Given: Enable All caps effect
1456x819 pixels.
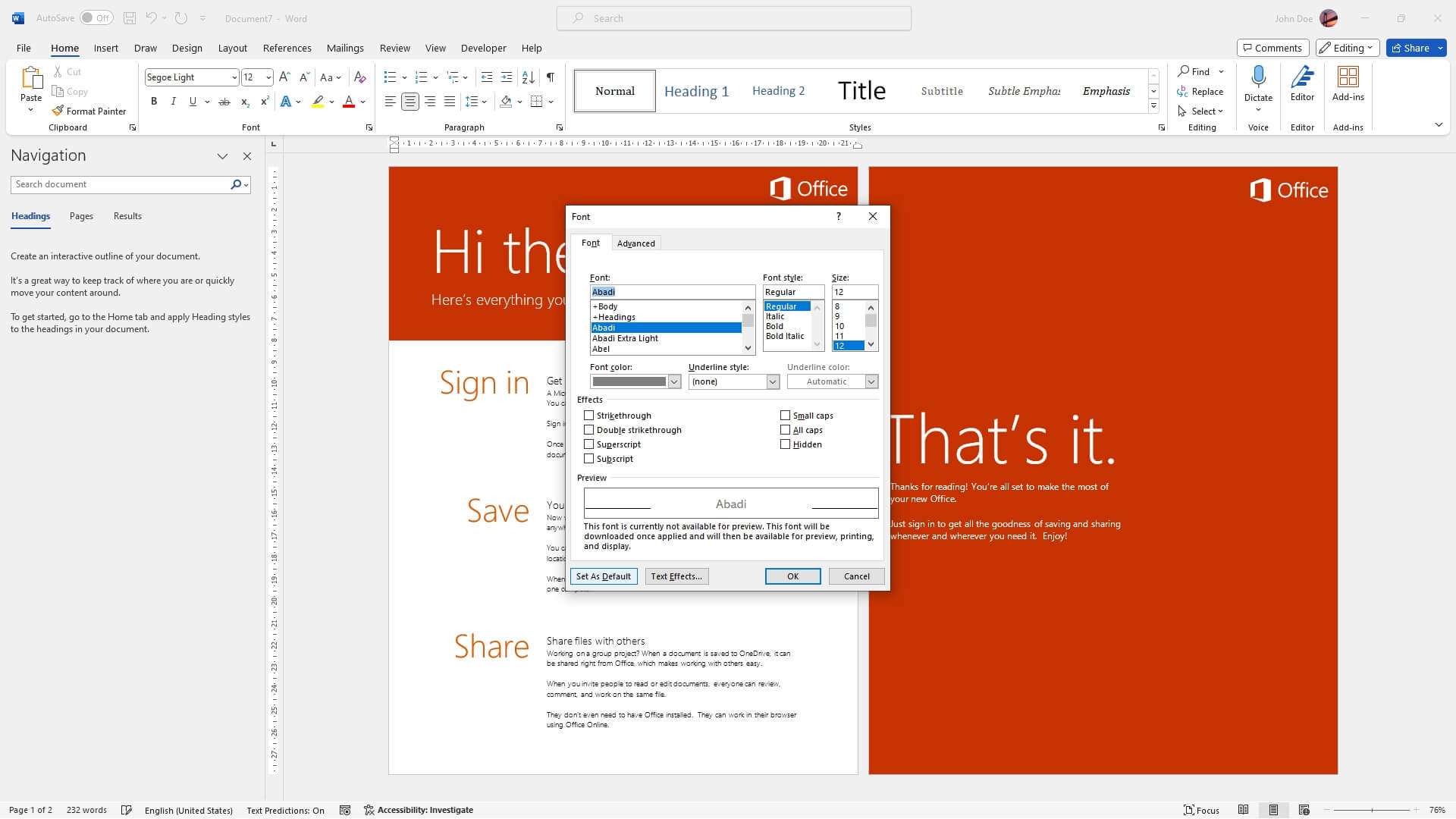Looking at the screenshot, I should 785,430.
